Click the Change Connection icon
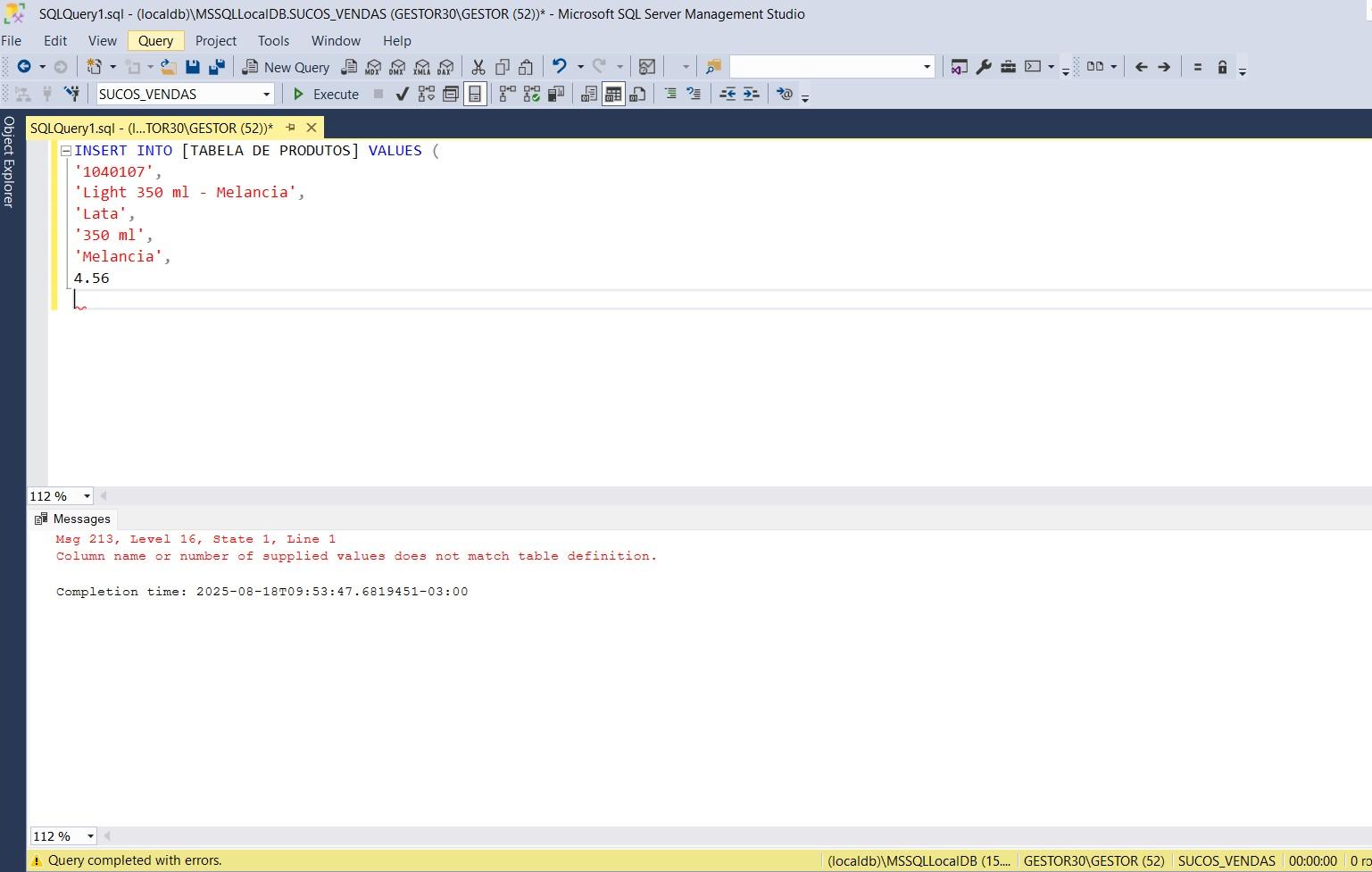 tap(72, 94)
